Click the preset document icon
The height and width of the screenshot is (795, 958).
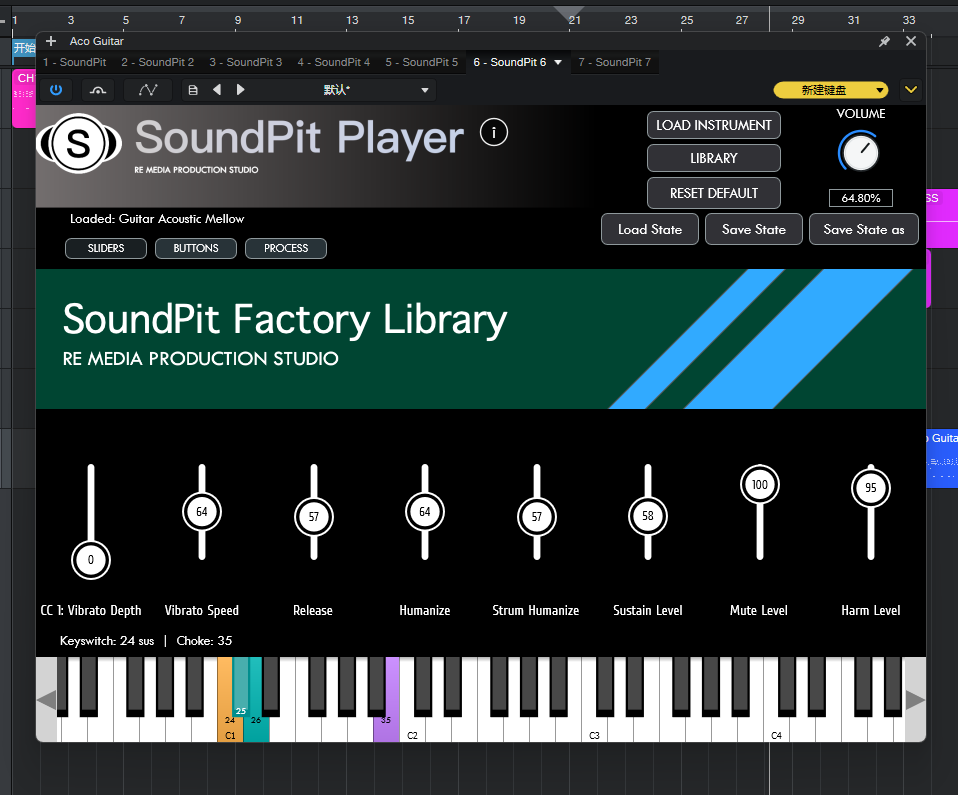(192, 90)
